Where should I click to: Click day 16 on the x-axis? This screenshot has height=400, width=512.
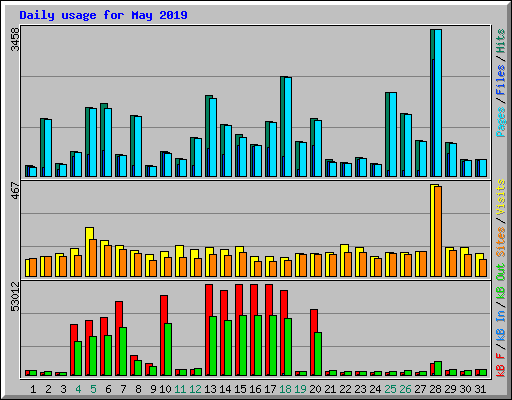coord(255,389)
